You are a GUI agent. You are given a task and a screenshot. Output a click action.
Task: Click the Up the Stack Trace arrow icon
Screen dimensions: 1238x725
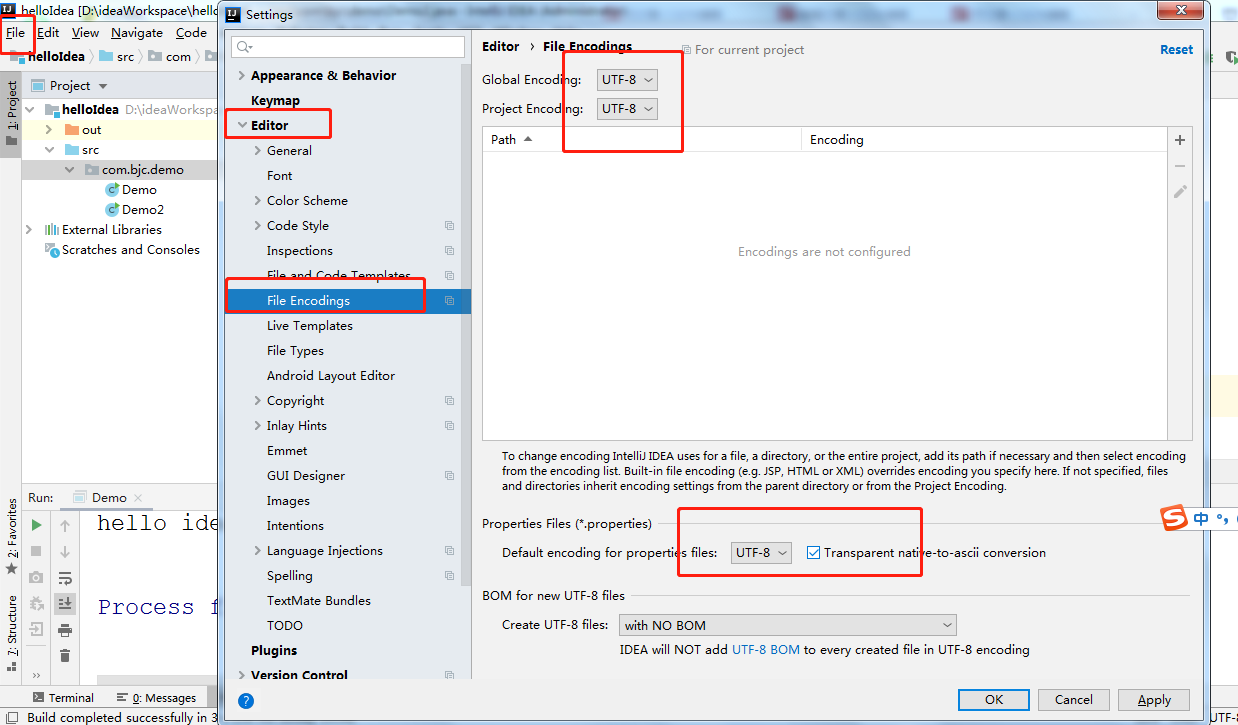point(65,525)
